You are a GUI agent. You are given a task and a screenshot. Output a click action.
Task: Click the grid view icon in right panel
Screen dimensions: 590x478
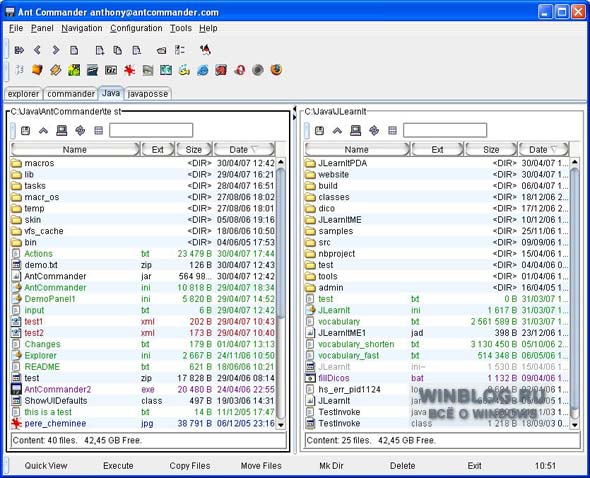392,131
